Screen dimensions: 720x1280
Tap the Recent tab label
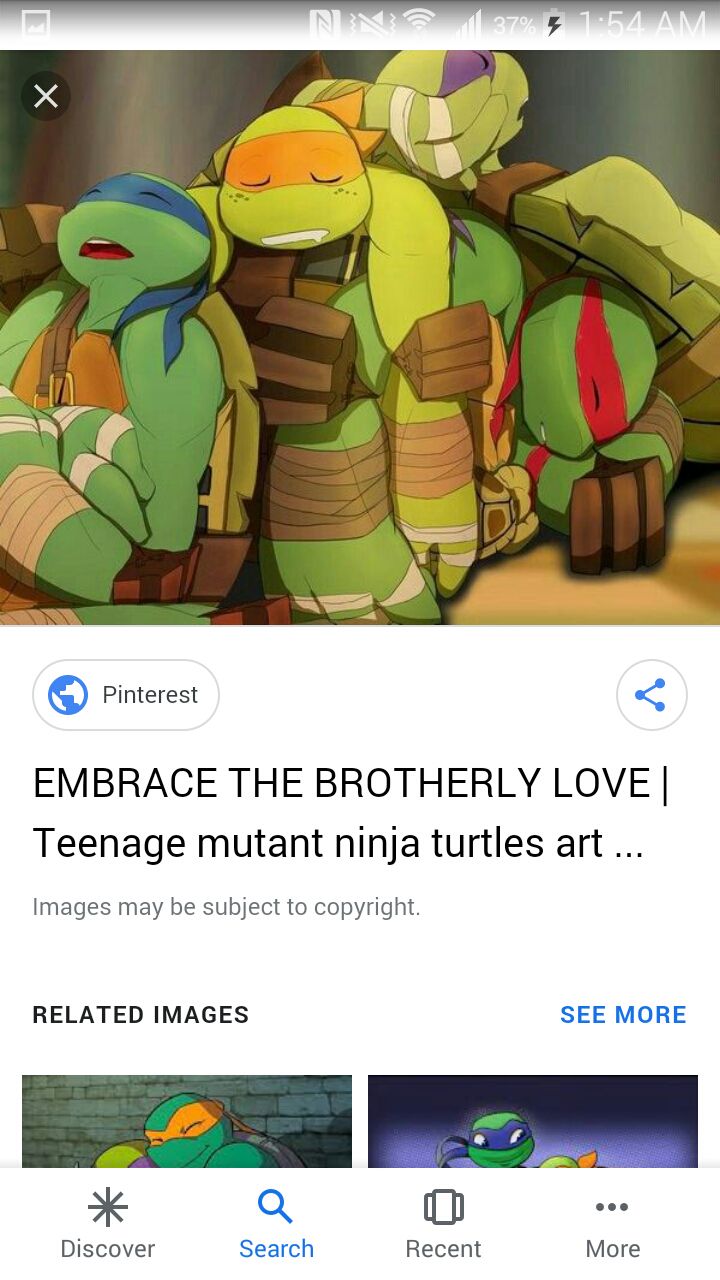(443, 1249)
